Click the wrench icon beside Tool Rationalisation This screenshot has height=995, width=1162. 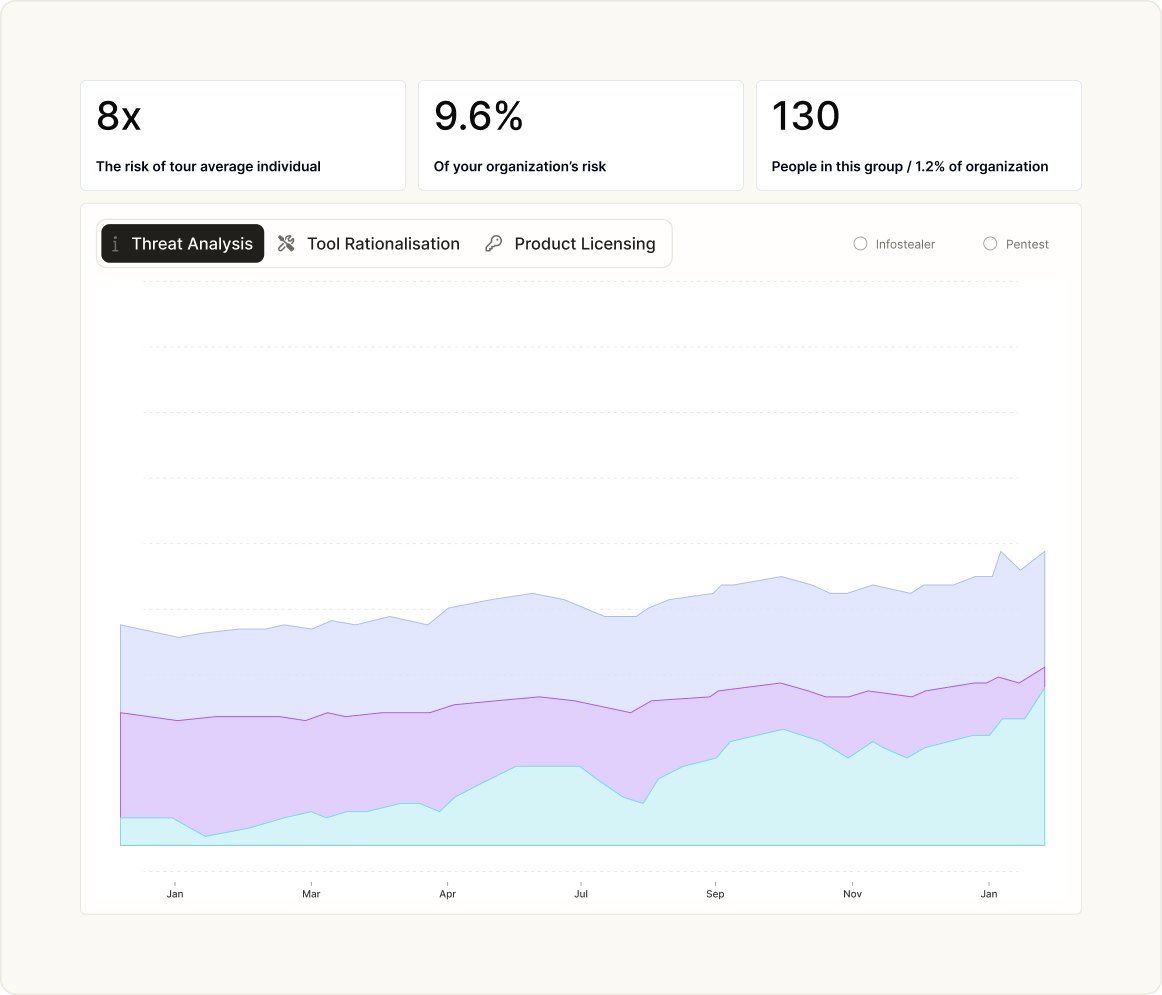pyautogui.click(x=286, y=244)
